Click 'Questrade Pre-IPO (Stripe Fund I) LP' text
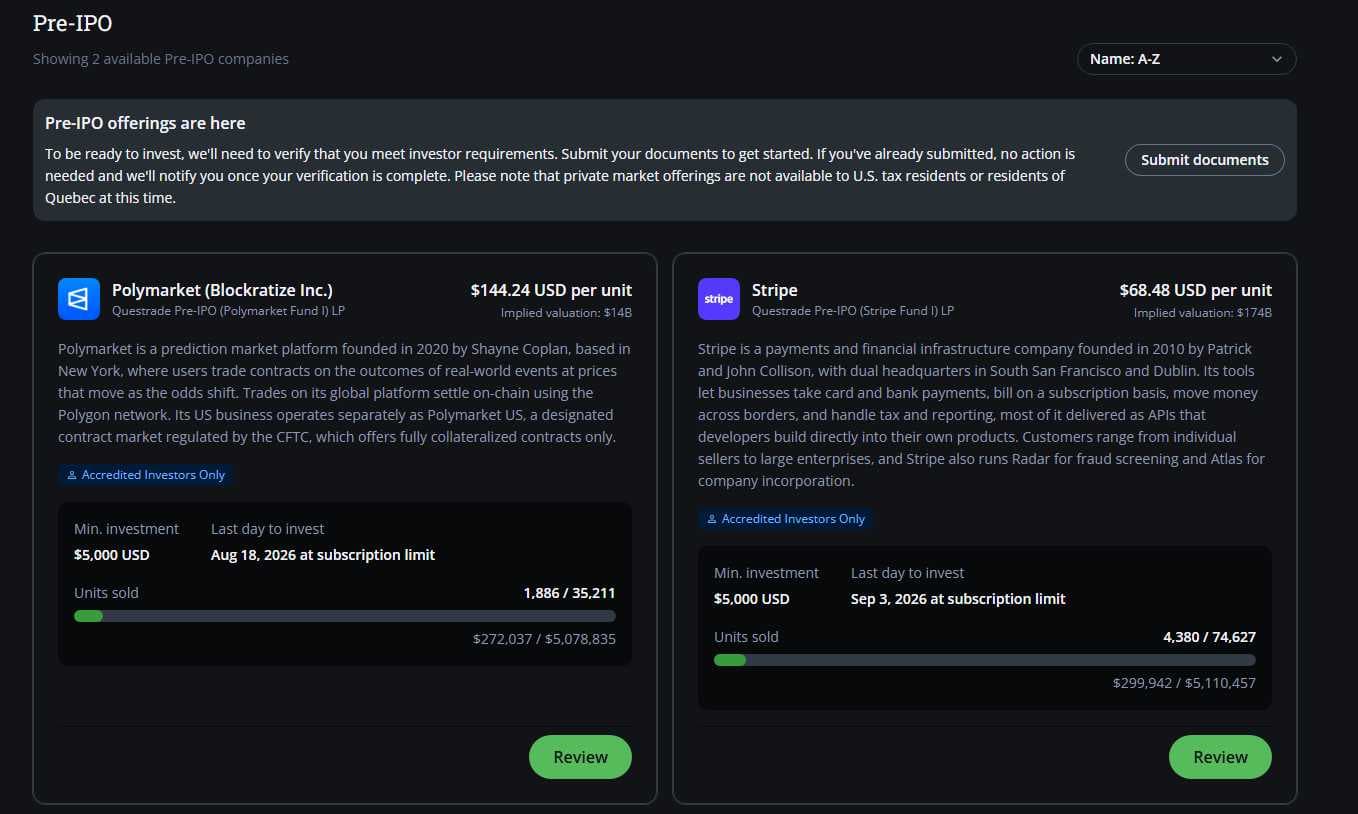The image size is (1358, 814). pos(853,311)
